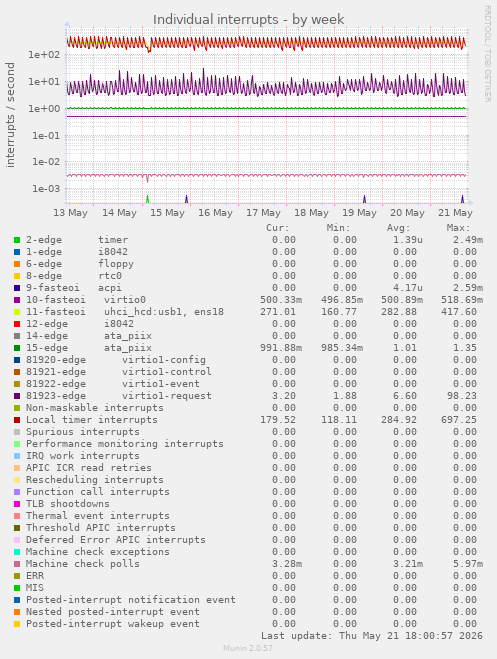Image resolution: width=497 pixels, height=659 pixels.
Task: Click the Last update timestamp text
Action: pos(372,635)
